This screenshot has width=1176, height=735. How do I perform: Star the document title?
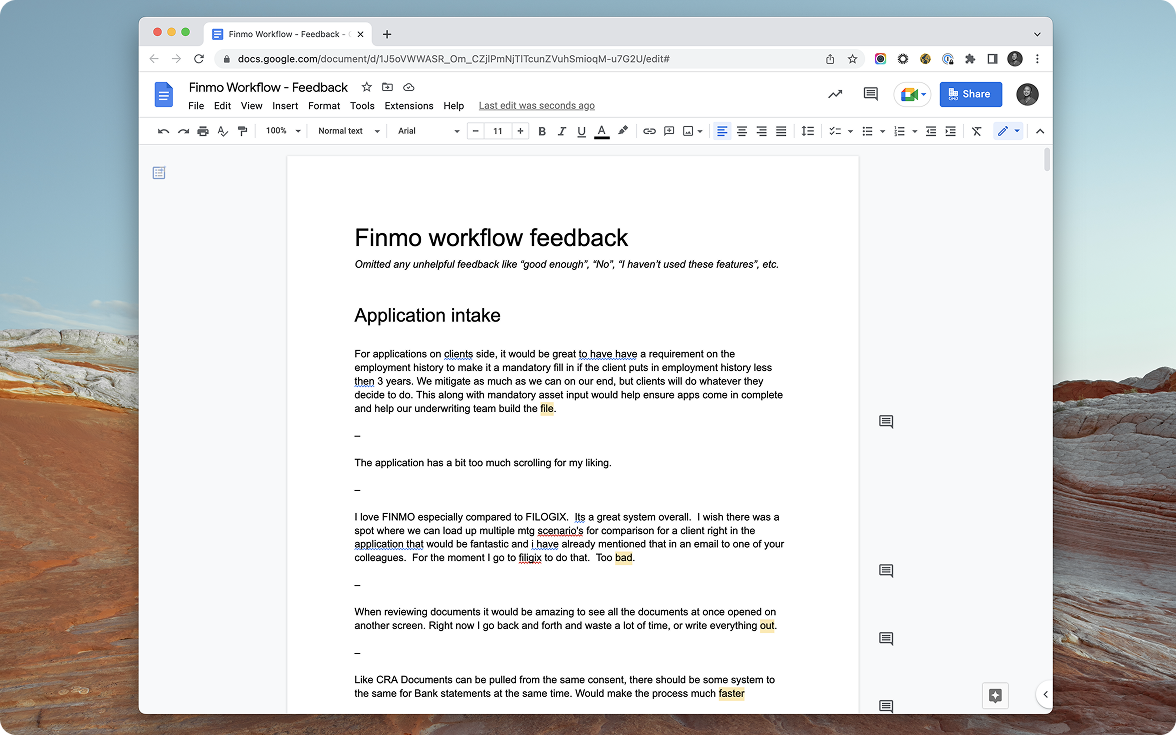[x=367, y=87]
